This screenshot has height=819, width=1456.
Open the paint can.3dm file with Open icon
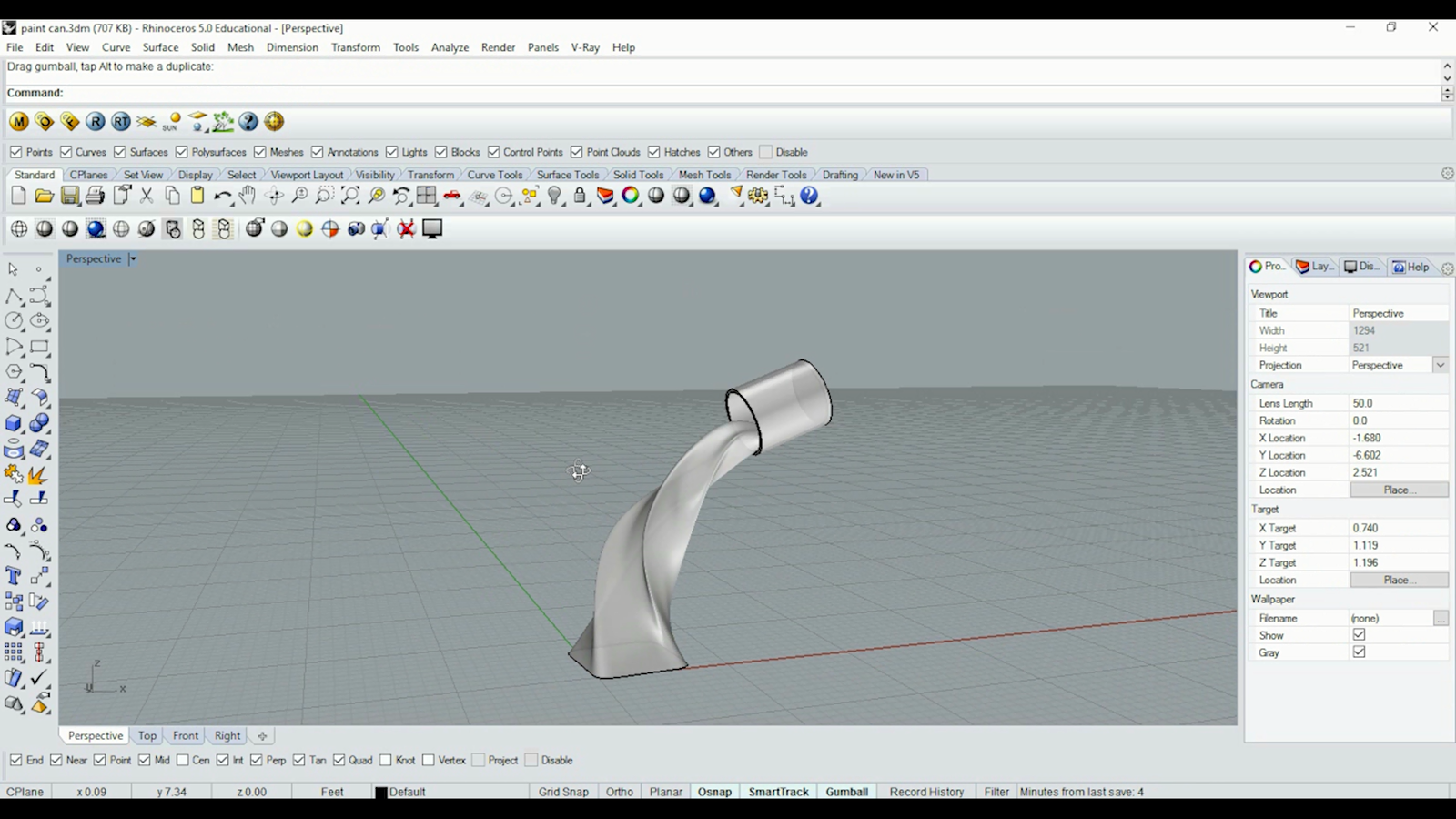coord(43,196)
